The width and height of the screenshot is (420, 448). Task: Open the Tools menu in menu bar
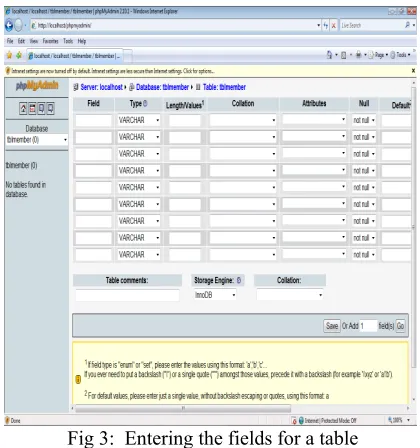(x=68, y=41)
